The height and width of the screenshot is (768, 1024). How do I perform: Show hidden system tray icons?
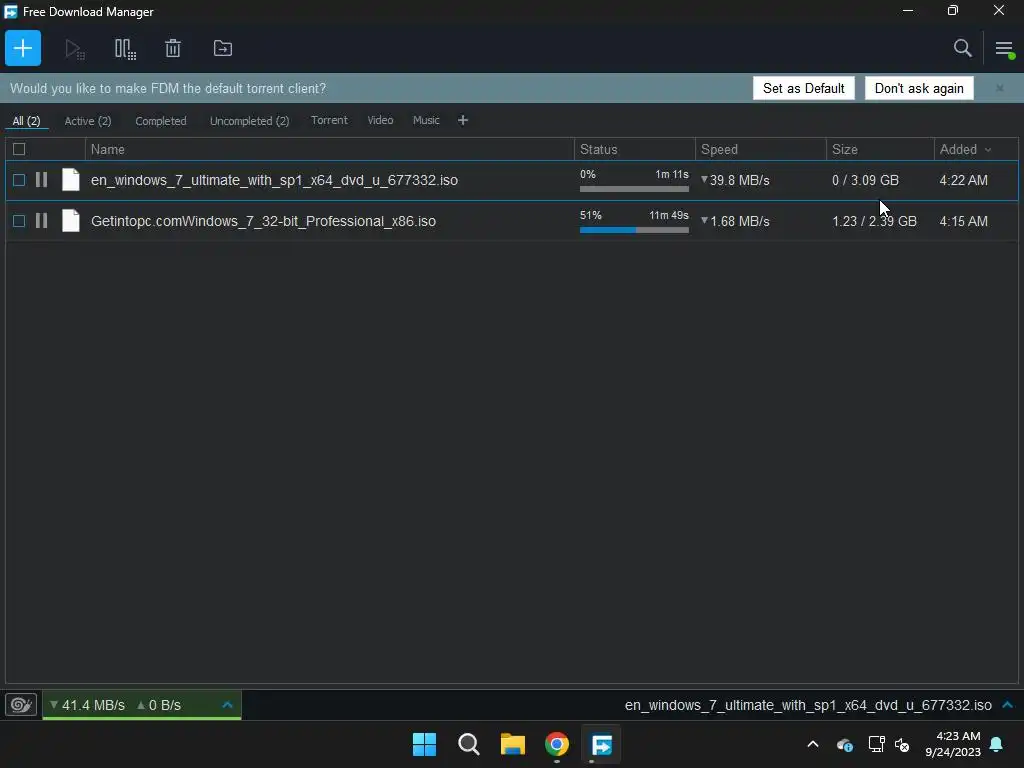tap(813, 744)
